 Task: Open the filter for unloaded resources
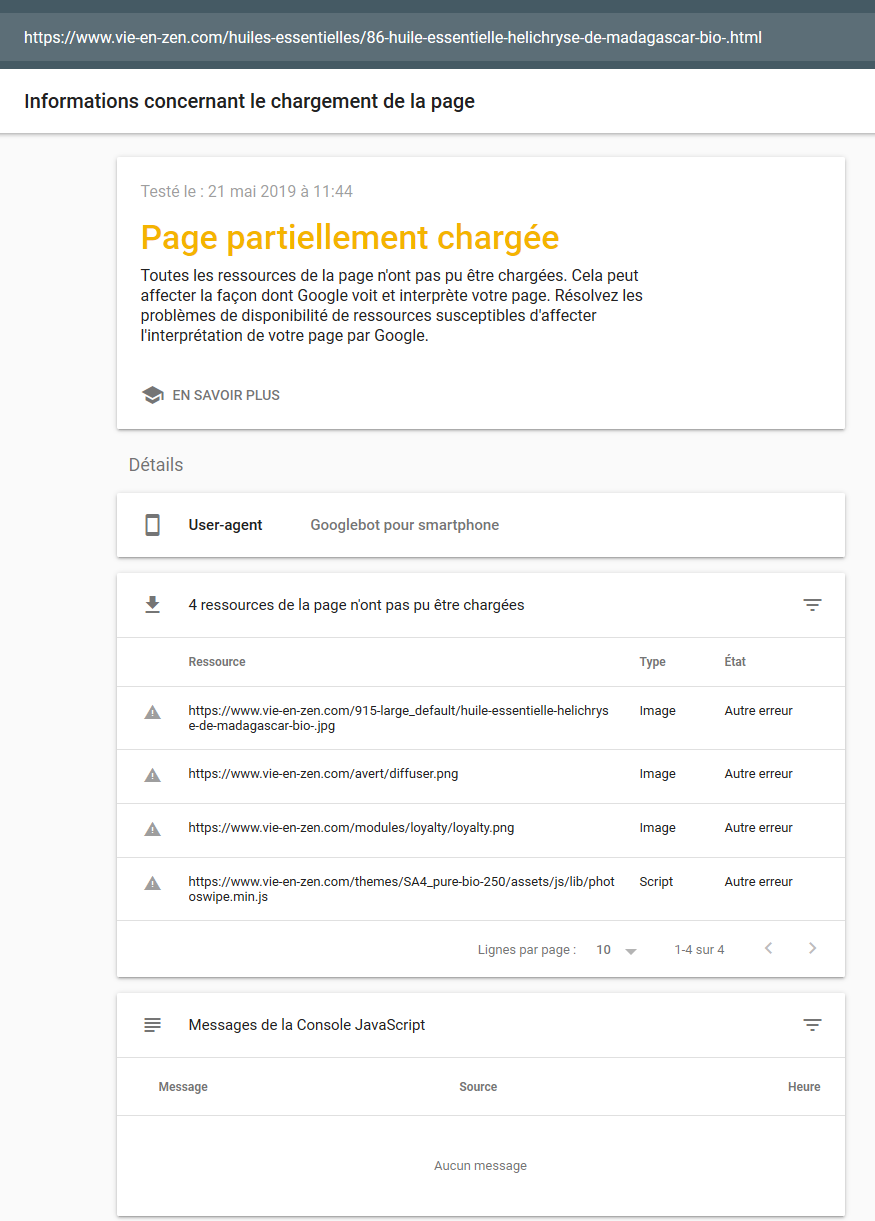[x=812, y=605]
